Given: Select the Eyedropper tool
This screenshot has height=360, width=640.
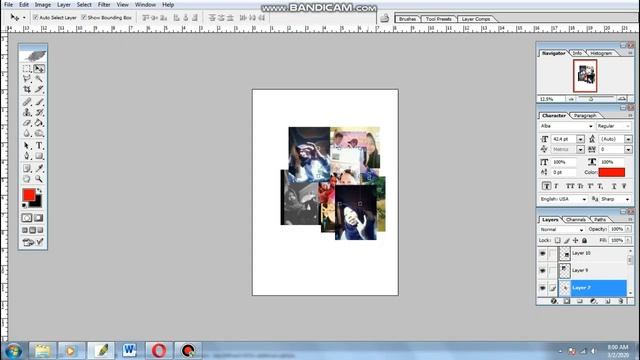Looking at the screenshot, I should pyautogui.click(x=39, y=168).
